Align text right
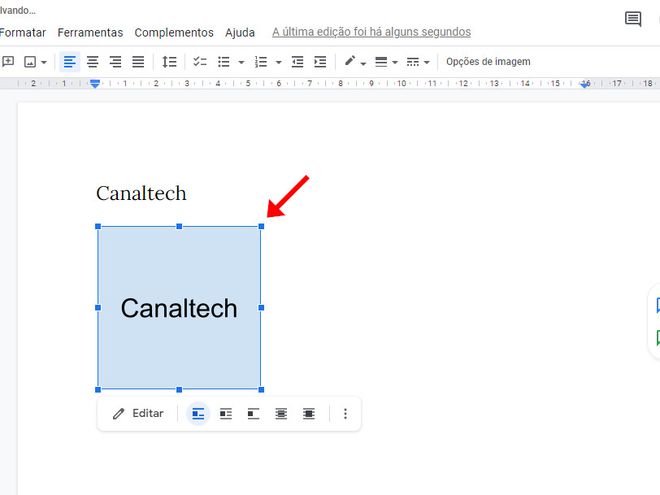660x495 pixels. [115, 62]
